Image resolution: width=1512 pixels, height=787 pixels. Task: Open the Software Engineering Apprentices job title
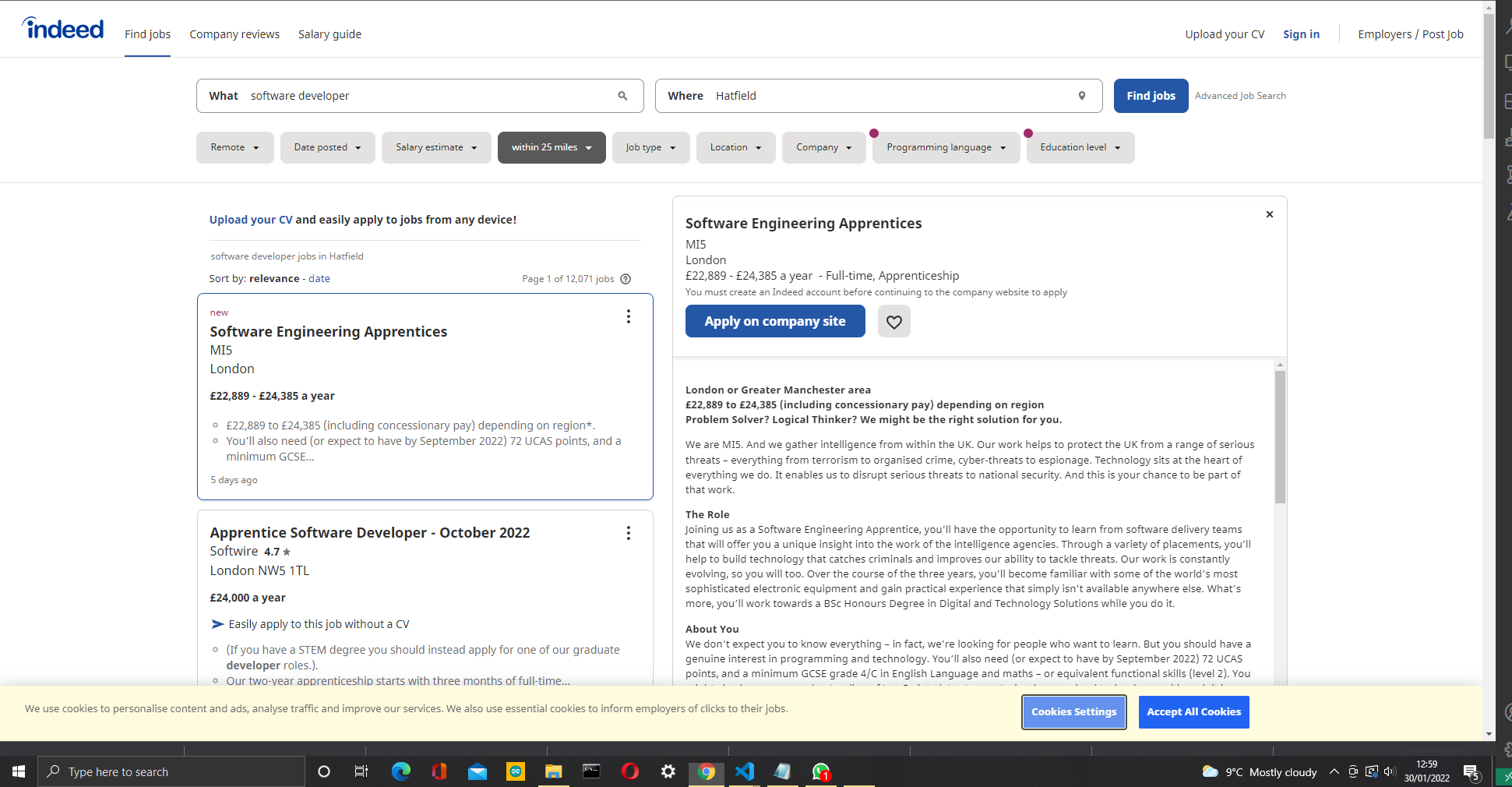[328, 332]
